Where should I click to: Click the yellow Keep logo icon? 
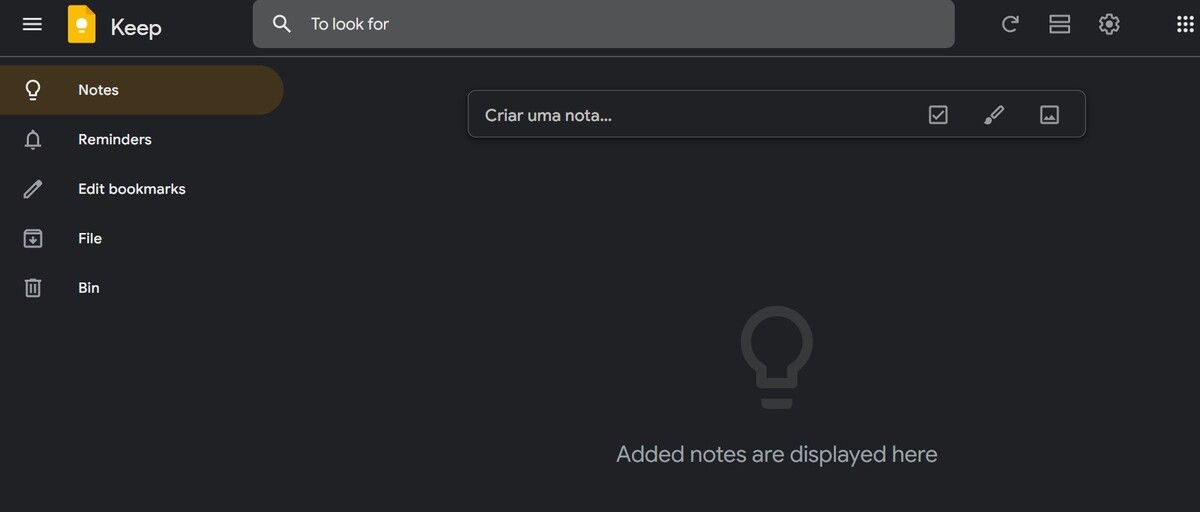click(82, 25)
